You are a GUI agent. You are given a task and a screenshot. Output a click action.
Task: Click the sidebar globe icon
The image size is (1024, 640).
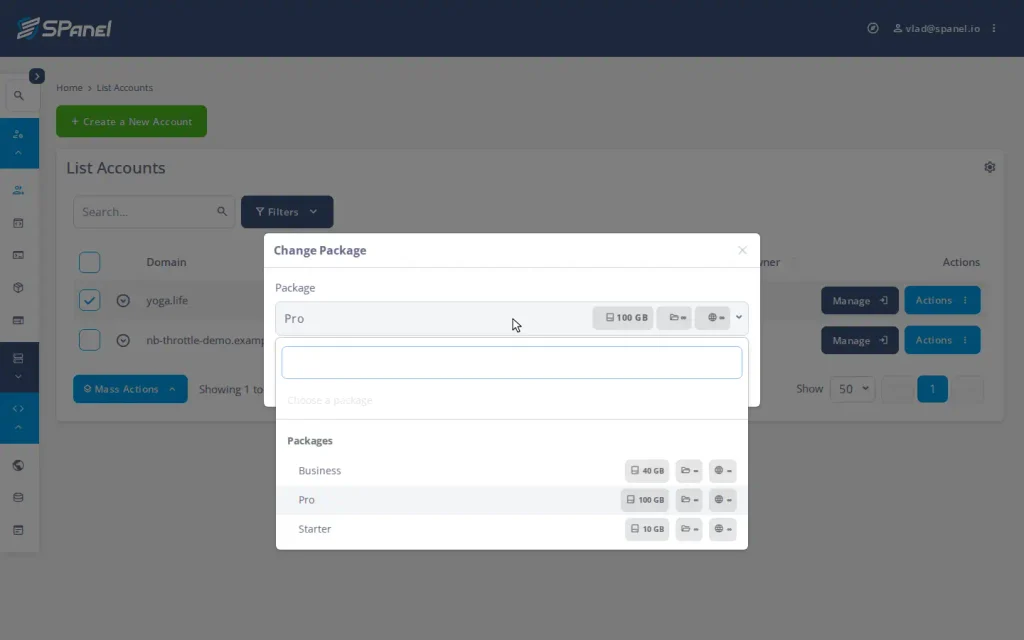pos(18,465)
